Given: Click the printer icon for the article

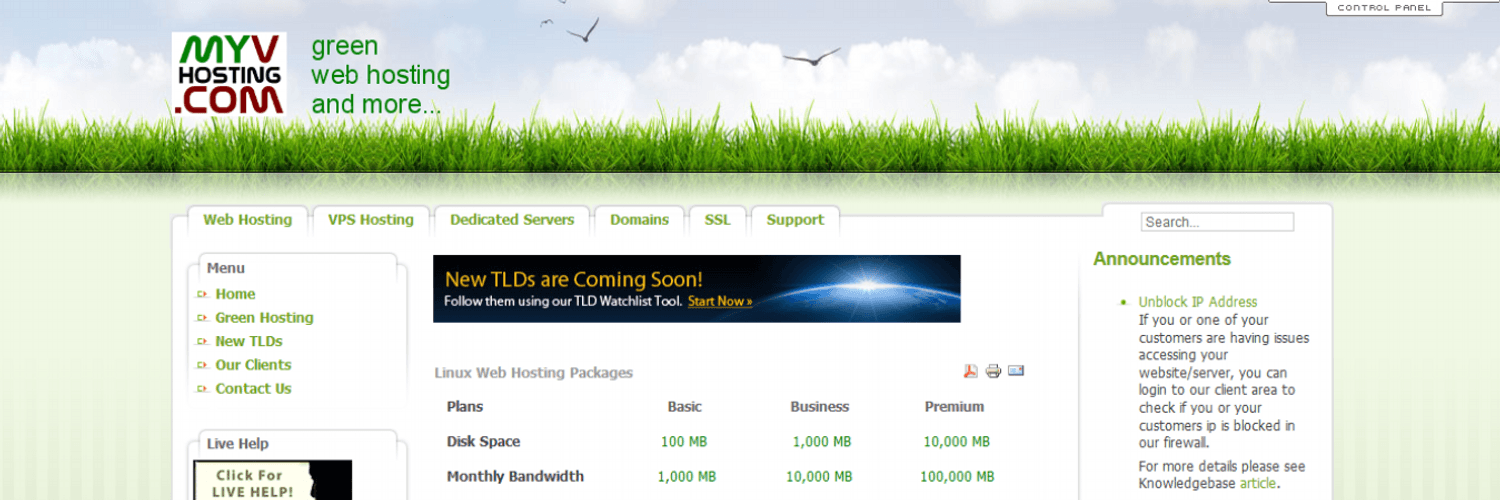Looking at the screenshot, I should point(993,371).
